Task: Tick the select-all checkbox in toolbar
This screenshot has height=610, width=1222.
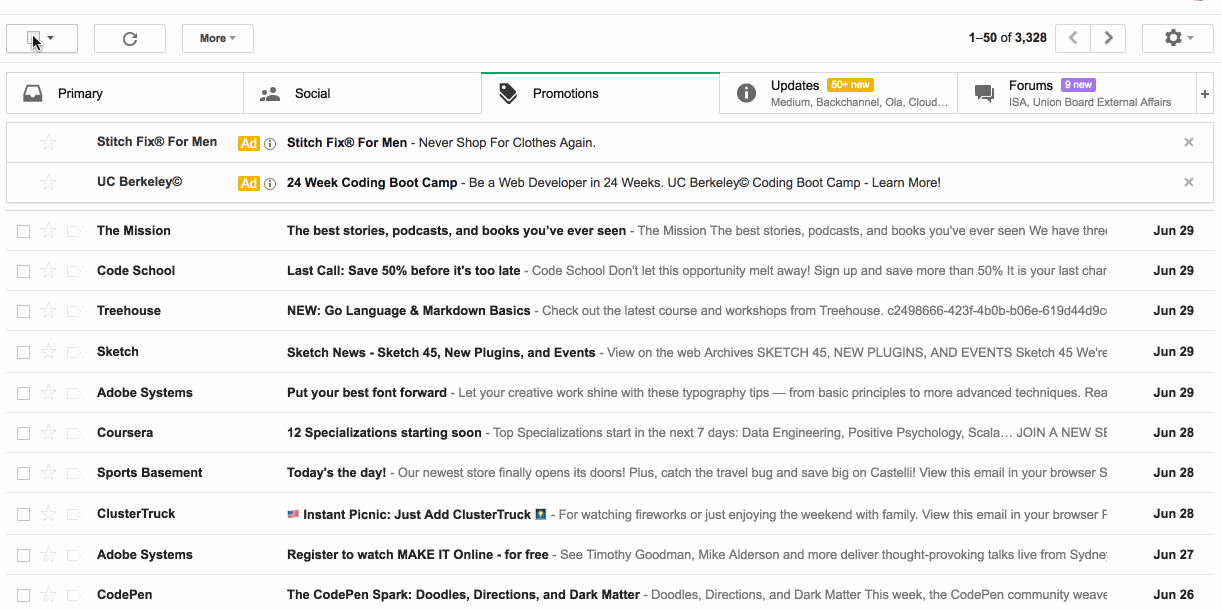Action: coord(34,39)
